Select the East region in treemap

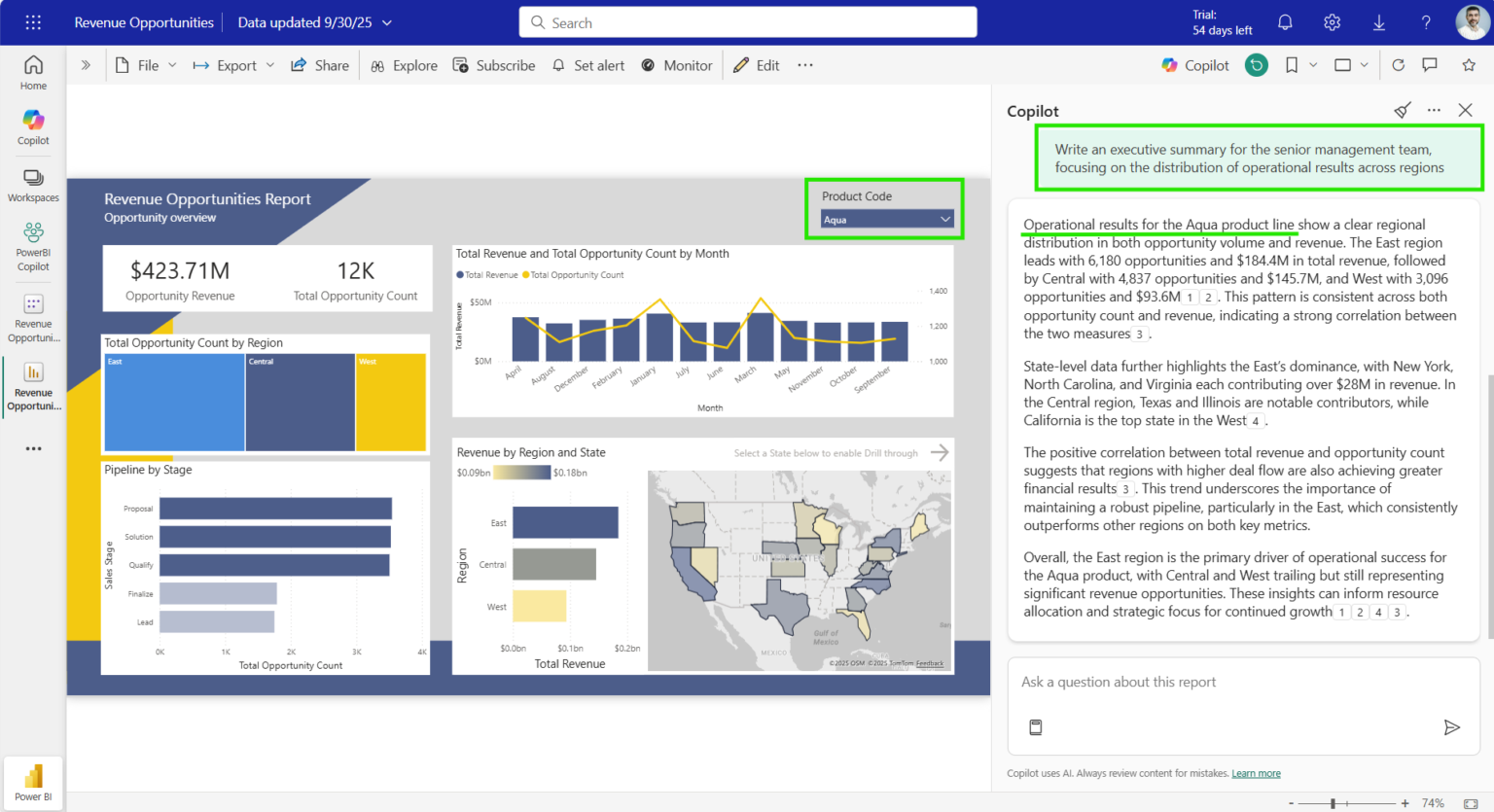click(174, 403)
